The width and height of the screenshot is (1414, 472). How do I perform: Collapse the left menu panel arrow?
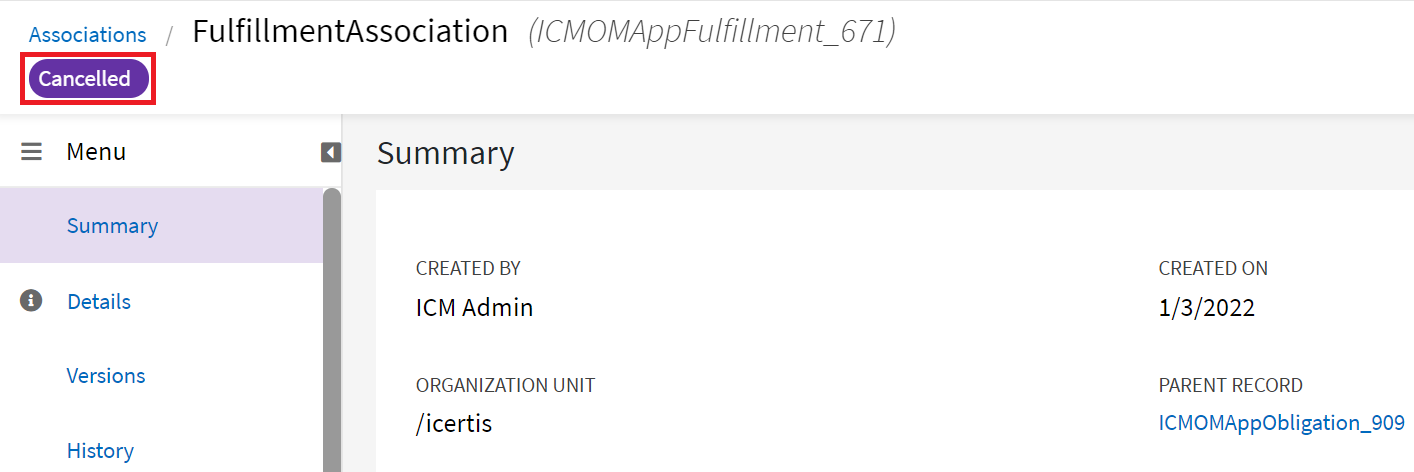point(331,152)
